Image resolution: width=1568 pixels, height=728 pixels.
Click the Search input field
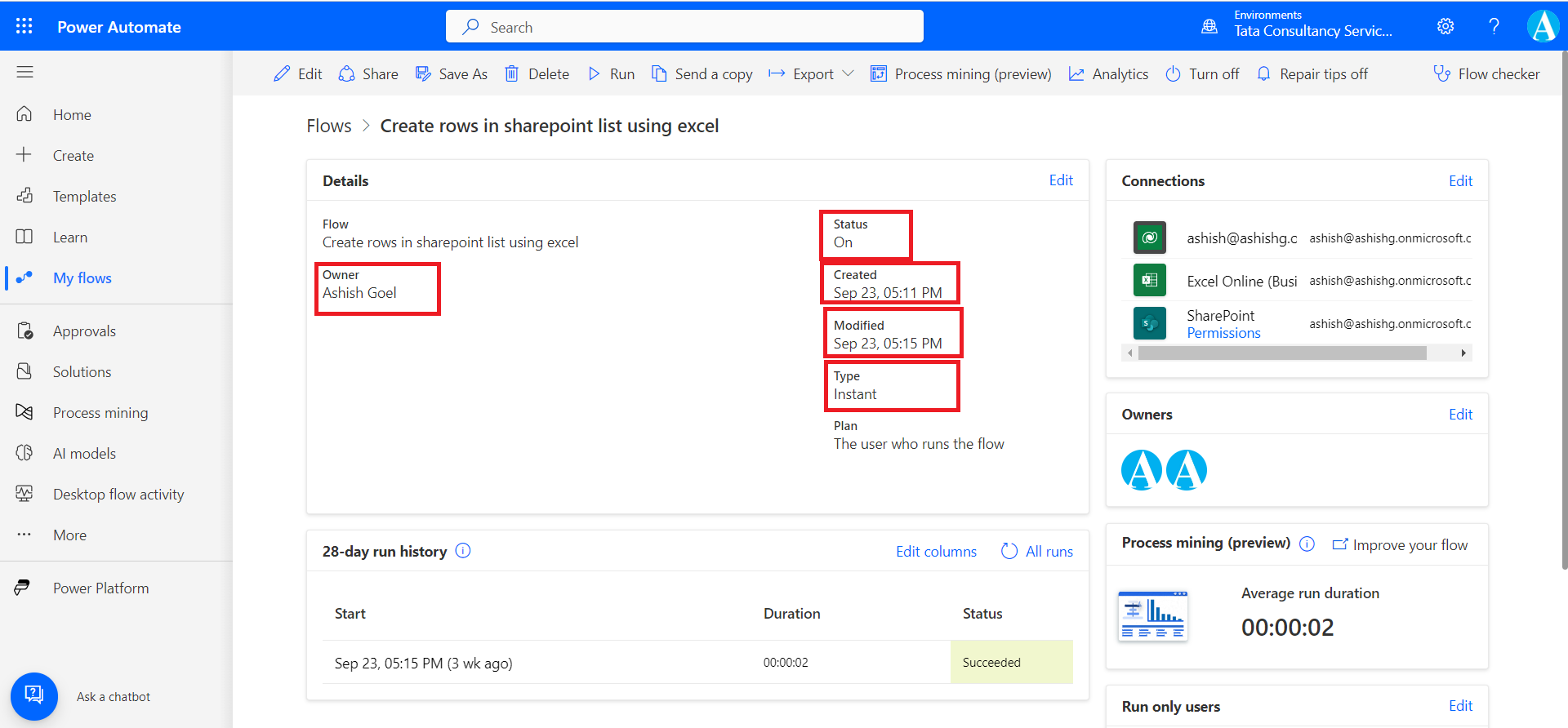684,27
